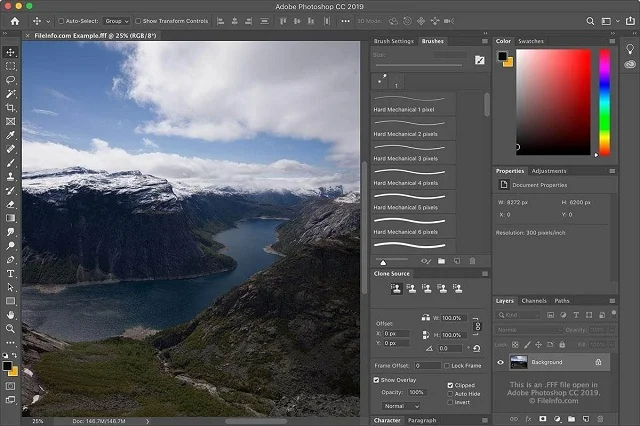Click the Share document icon
The width and height of the screenshot is (640, 426).
tap(630, 21)
